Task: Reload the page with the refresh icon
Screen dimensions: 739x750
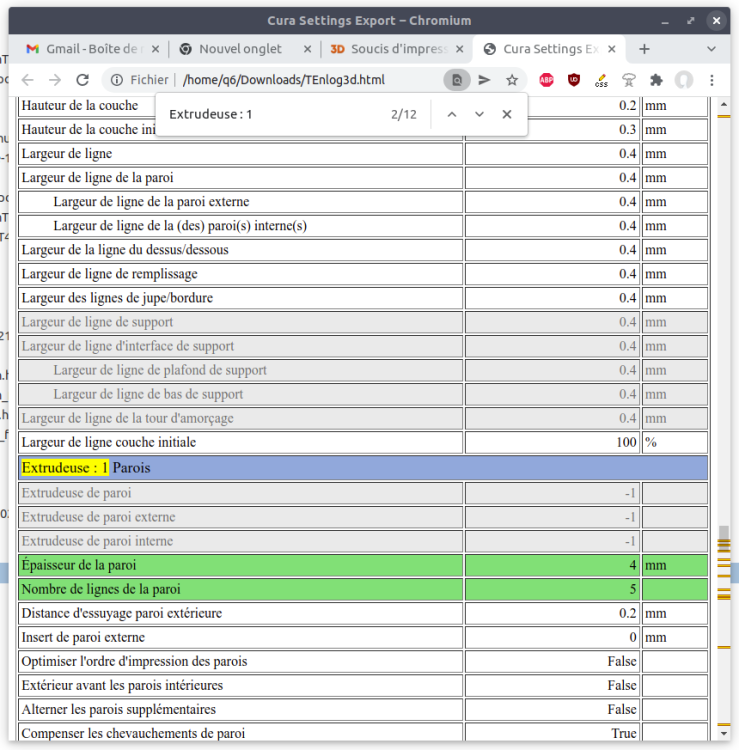Action: pyautogui.click(x=82, y=80)
